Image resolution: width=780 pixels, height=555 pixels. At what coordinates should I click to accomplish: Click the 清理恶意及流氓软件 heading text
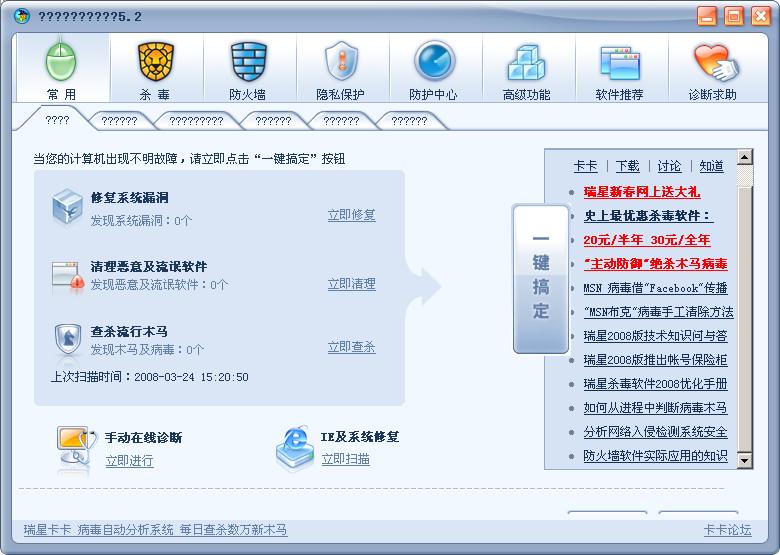(x=149, y=266)
